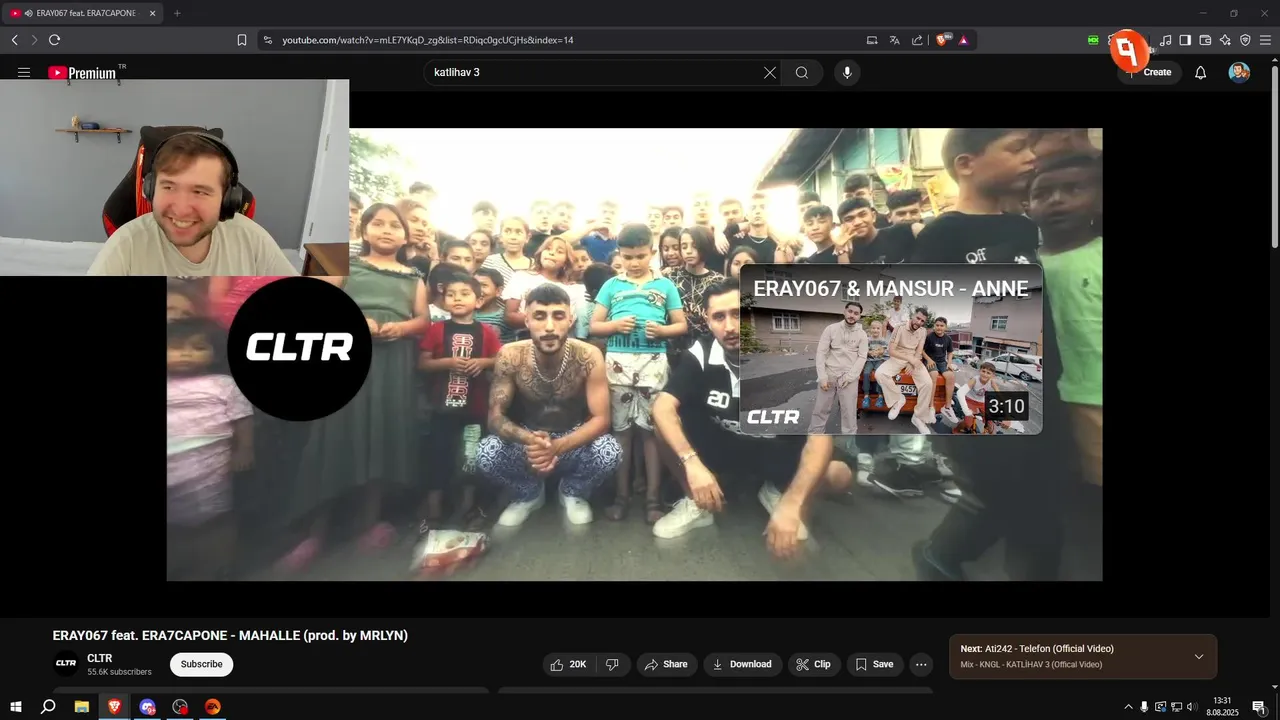Image resolution: width=1280 pixels, height=720 pixels.
Task: Open Brave Wallet icon
Action: click(x=1205, y=40)
